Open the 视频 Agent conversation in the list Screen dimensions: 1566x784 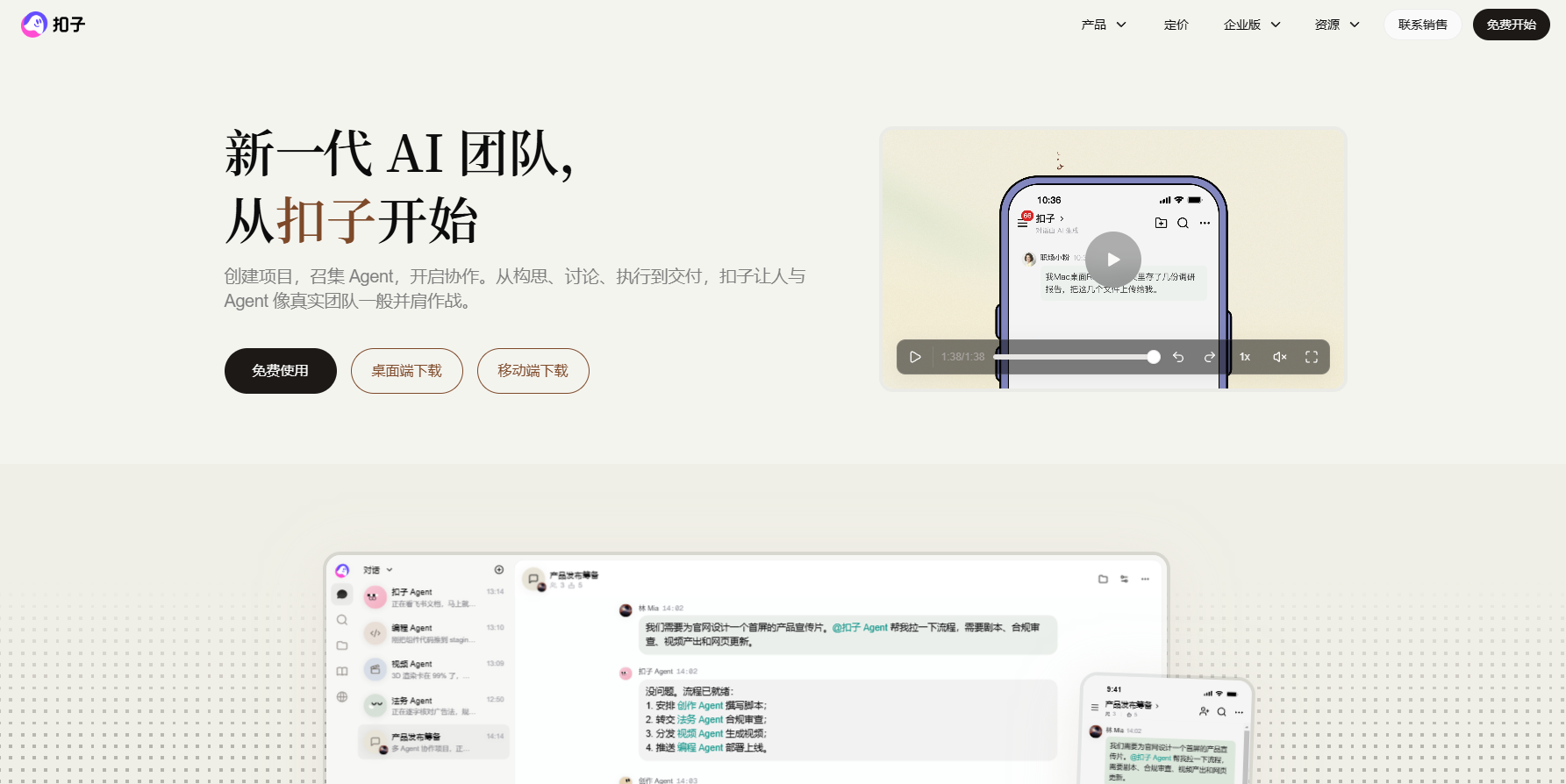pos(434,669)
